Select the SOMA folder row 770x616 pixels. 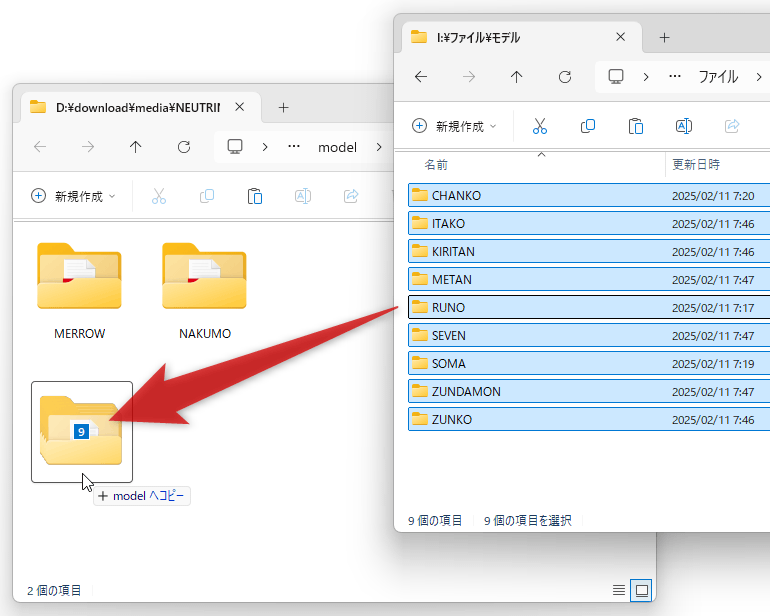click(x=589, y=364)
